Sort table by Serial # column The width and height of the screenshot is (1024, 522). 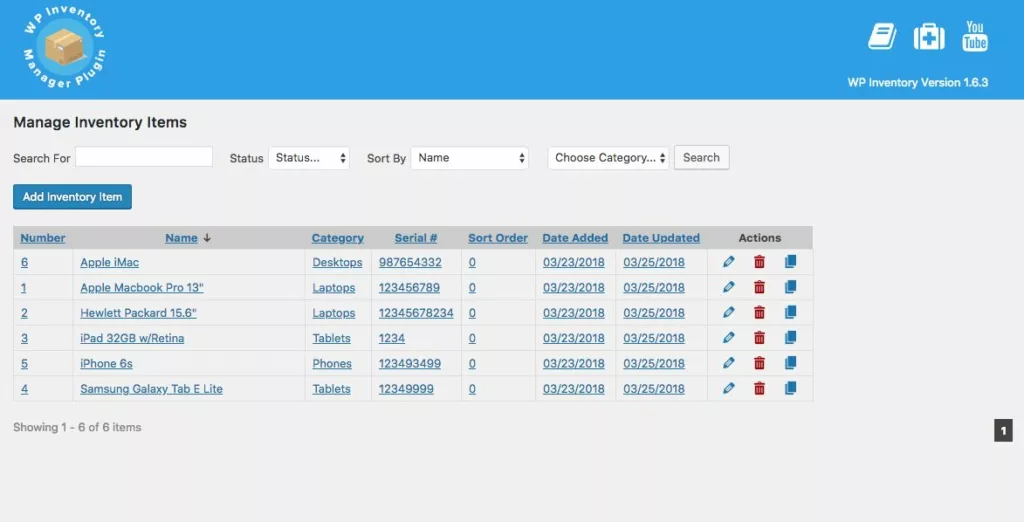(x=416, y=238)
